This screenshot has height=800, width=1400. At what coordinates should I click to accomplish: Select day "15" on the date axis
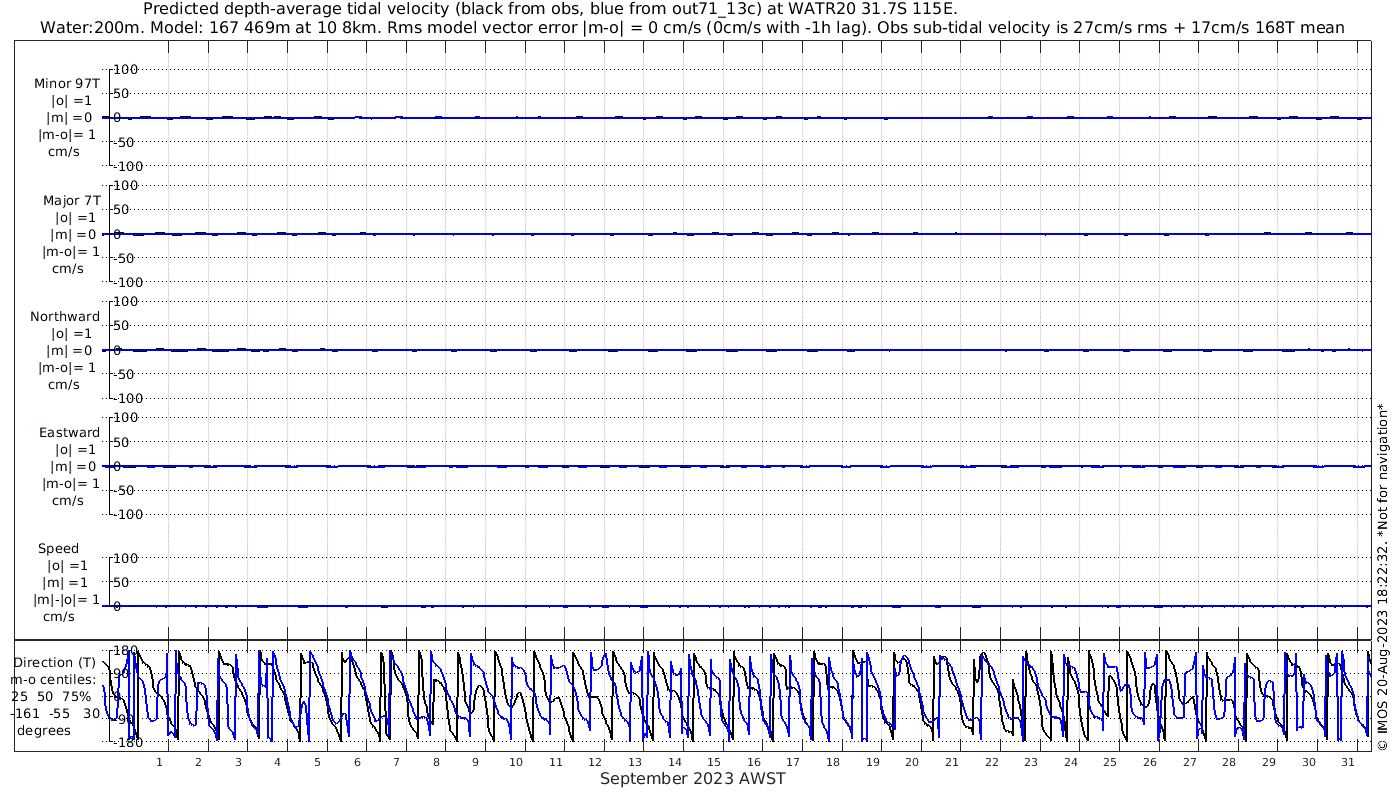tap(714, 762)
